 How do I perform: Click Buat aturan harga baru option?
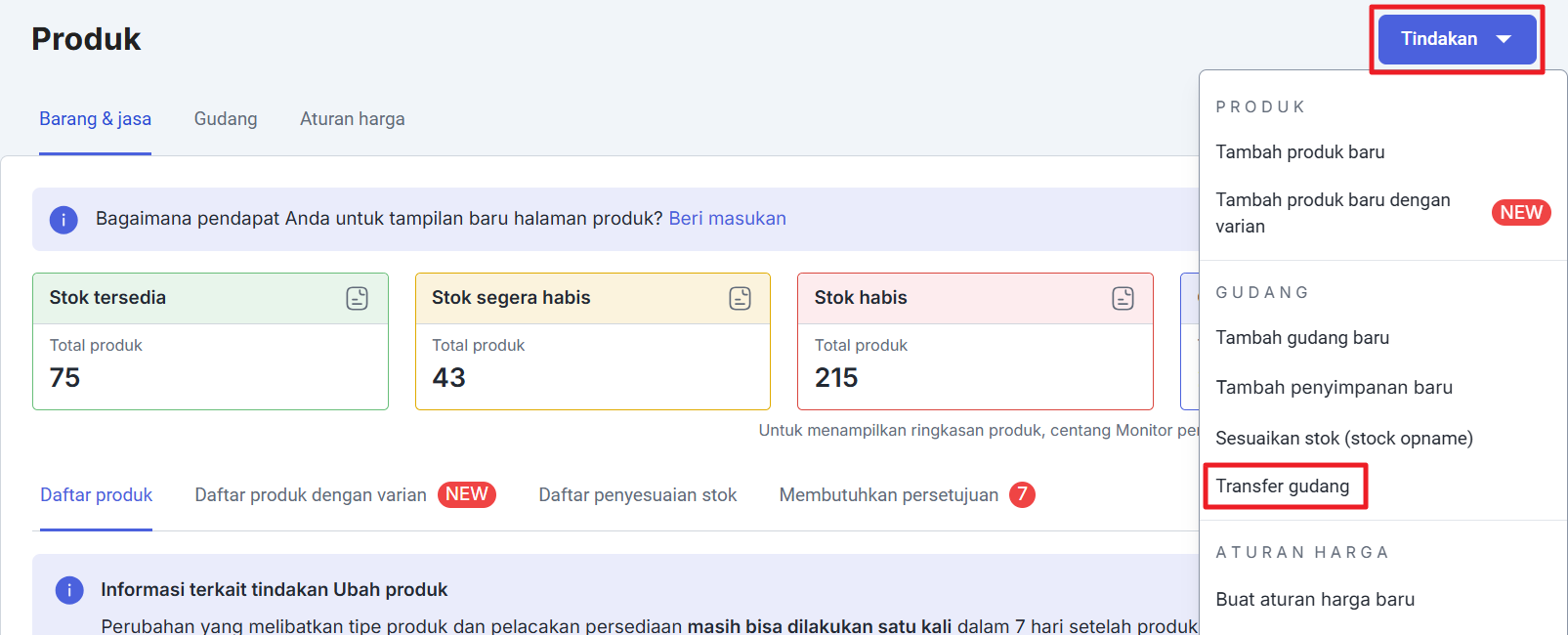coord(1314,600)
